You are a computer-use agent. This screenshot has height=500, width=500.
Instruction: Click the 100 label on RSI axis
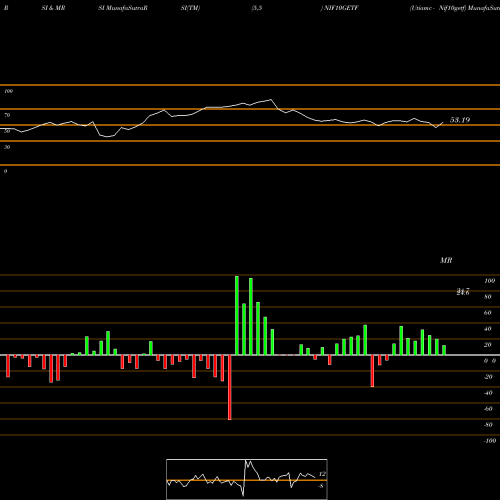[8, 91]
